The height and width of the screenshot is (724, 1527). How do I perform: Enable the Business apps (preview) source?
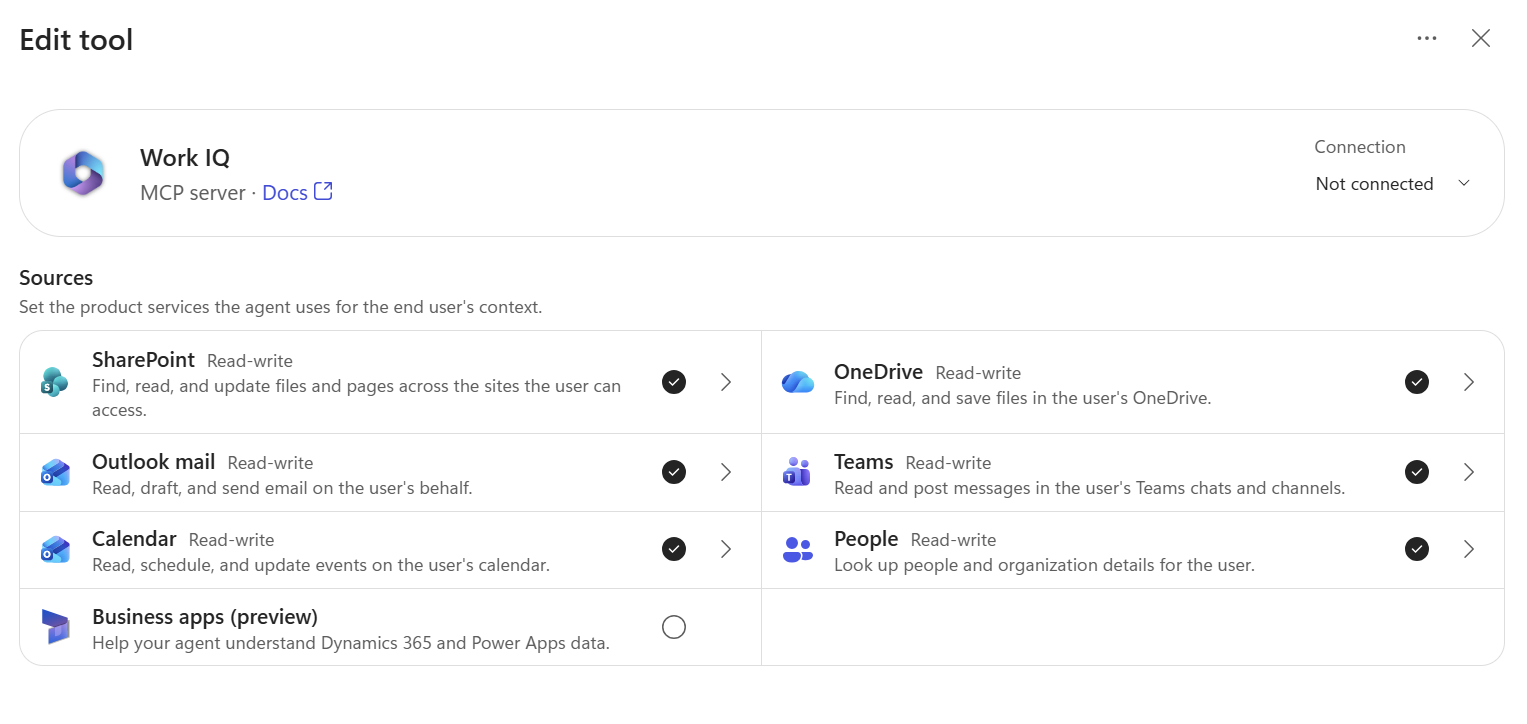coord(674,627)
